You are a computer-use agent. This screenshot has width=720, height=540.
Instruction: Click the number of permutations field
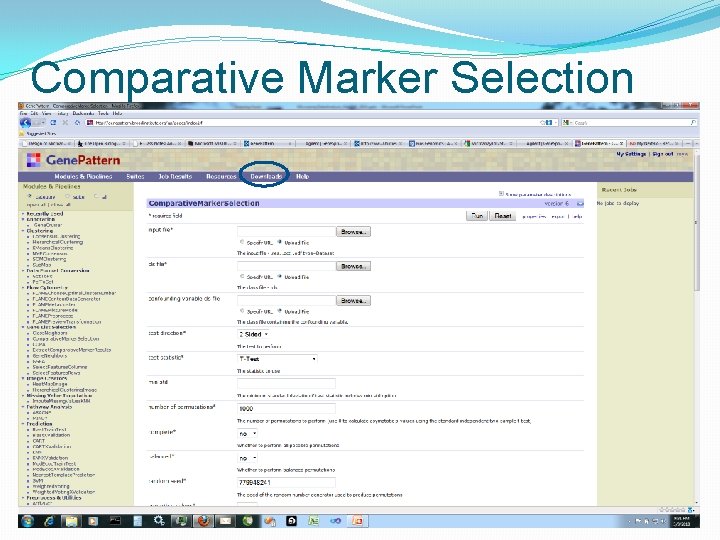(x=286, y=408)
